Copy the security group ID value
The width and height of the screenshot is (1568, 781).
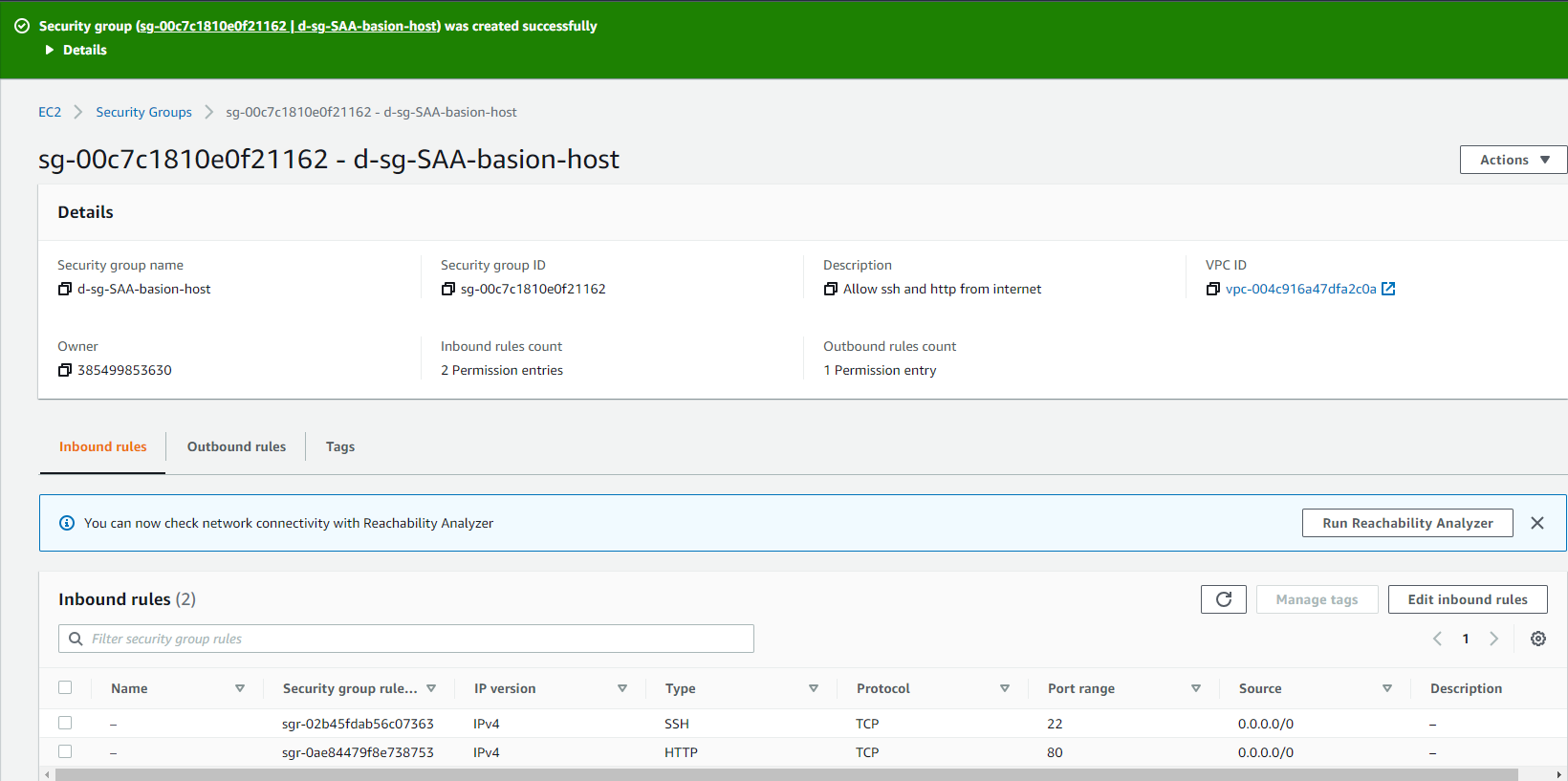tap(447, 289)
